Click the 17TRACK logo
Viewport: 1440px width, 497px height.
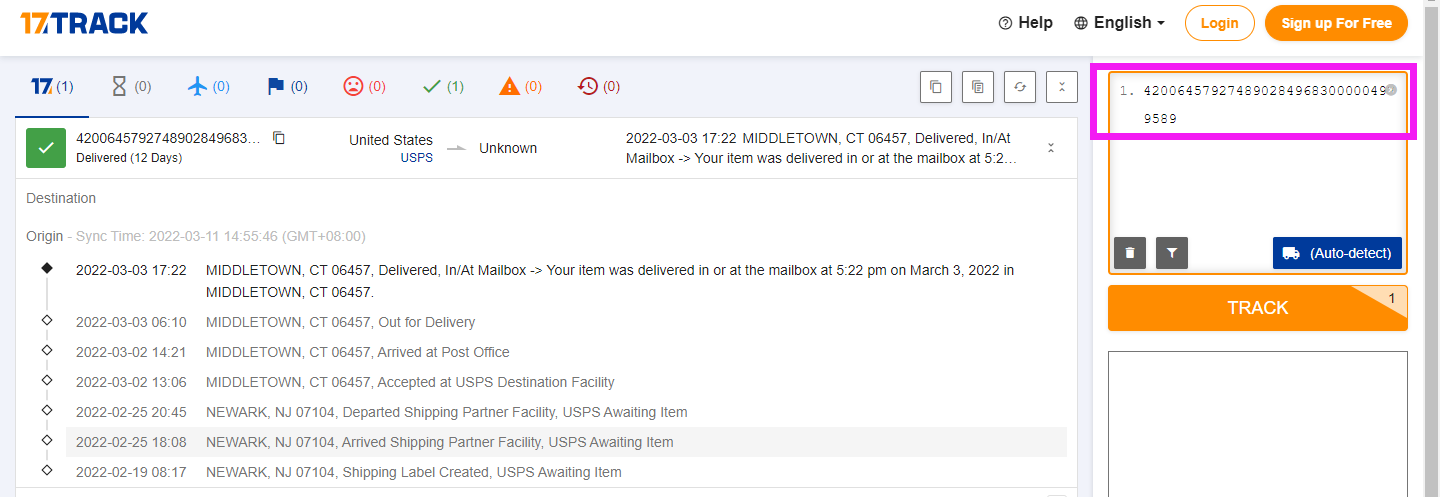click(x=84, y=22)
